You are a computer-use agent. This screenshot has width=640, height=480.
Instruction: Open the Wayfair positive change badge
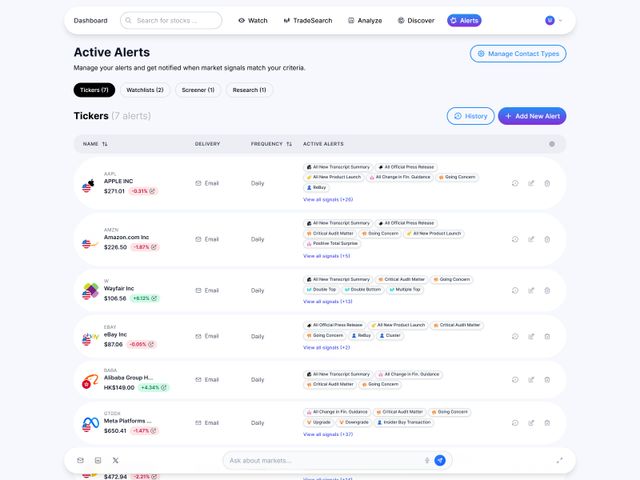[x=144, y=298]
